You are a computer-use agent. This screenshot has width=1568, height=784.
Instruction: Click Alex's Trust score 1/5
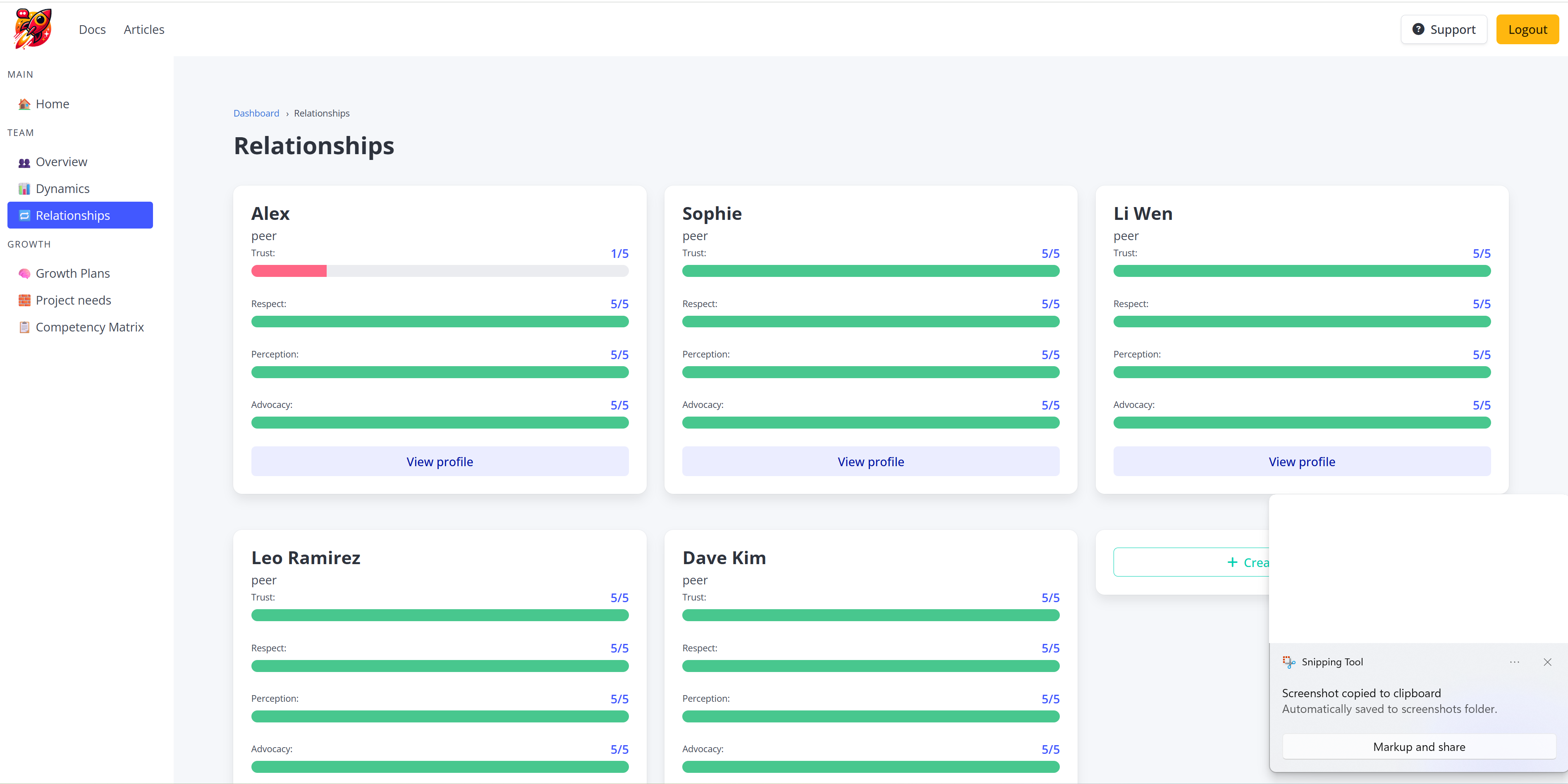[620, 254]
